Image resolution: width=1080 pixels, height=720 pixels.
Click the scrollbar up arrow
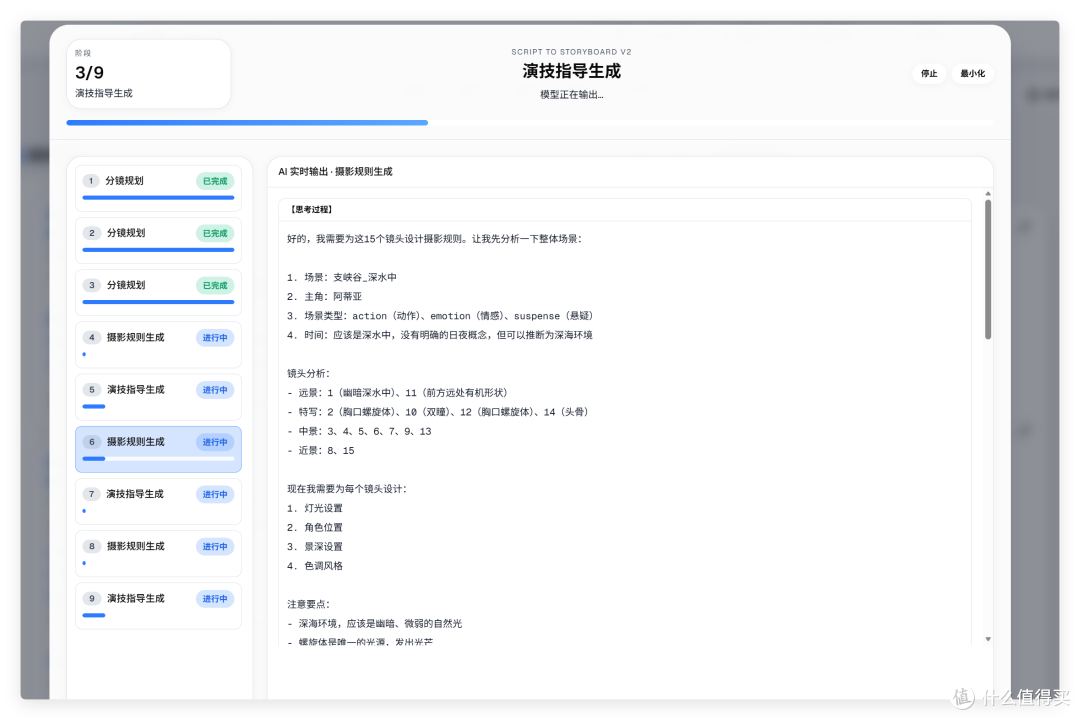(x=988, y=194)
